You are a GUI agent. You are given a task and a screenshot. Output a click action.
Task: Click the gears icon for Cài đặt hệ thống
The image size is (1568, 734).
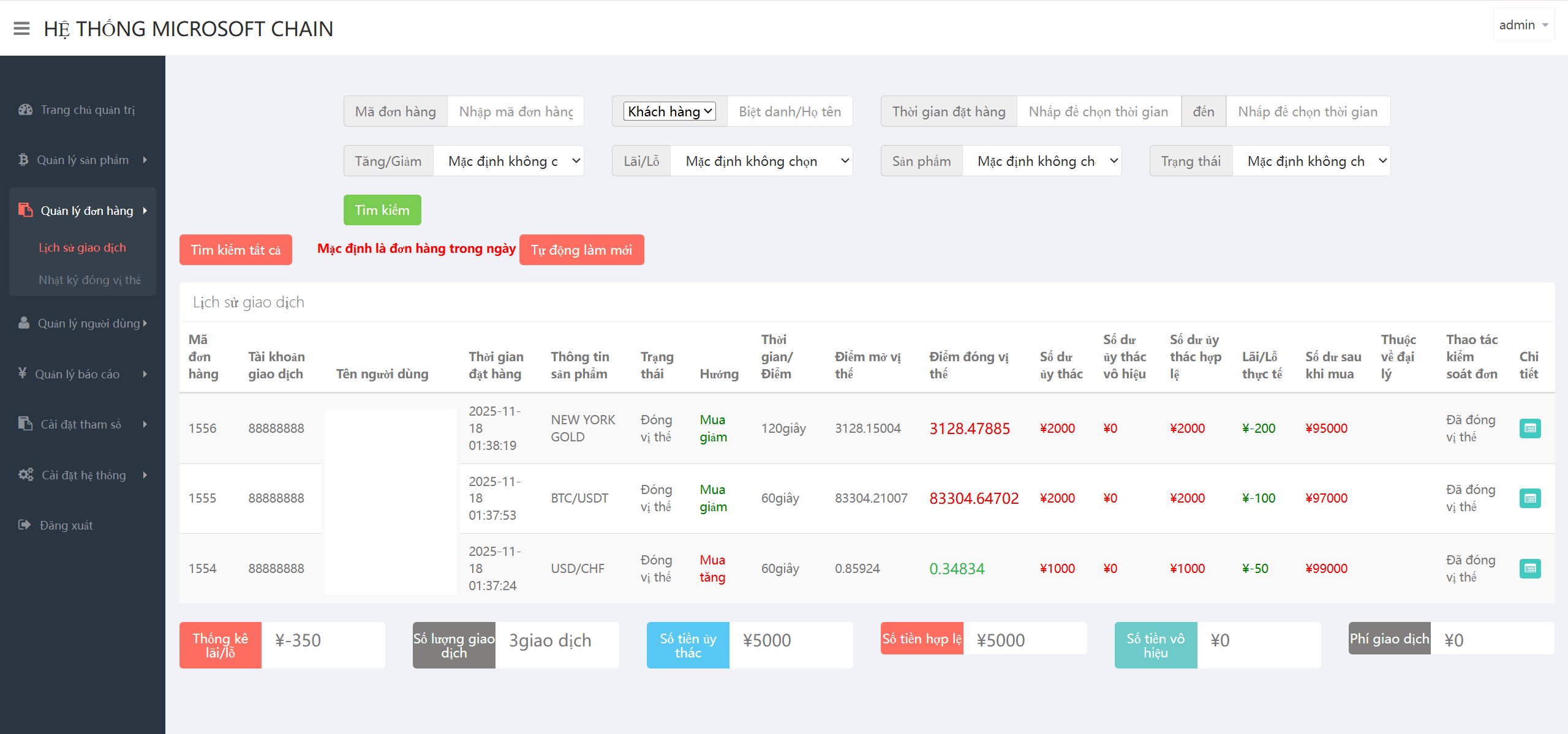(26, 474)
